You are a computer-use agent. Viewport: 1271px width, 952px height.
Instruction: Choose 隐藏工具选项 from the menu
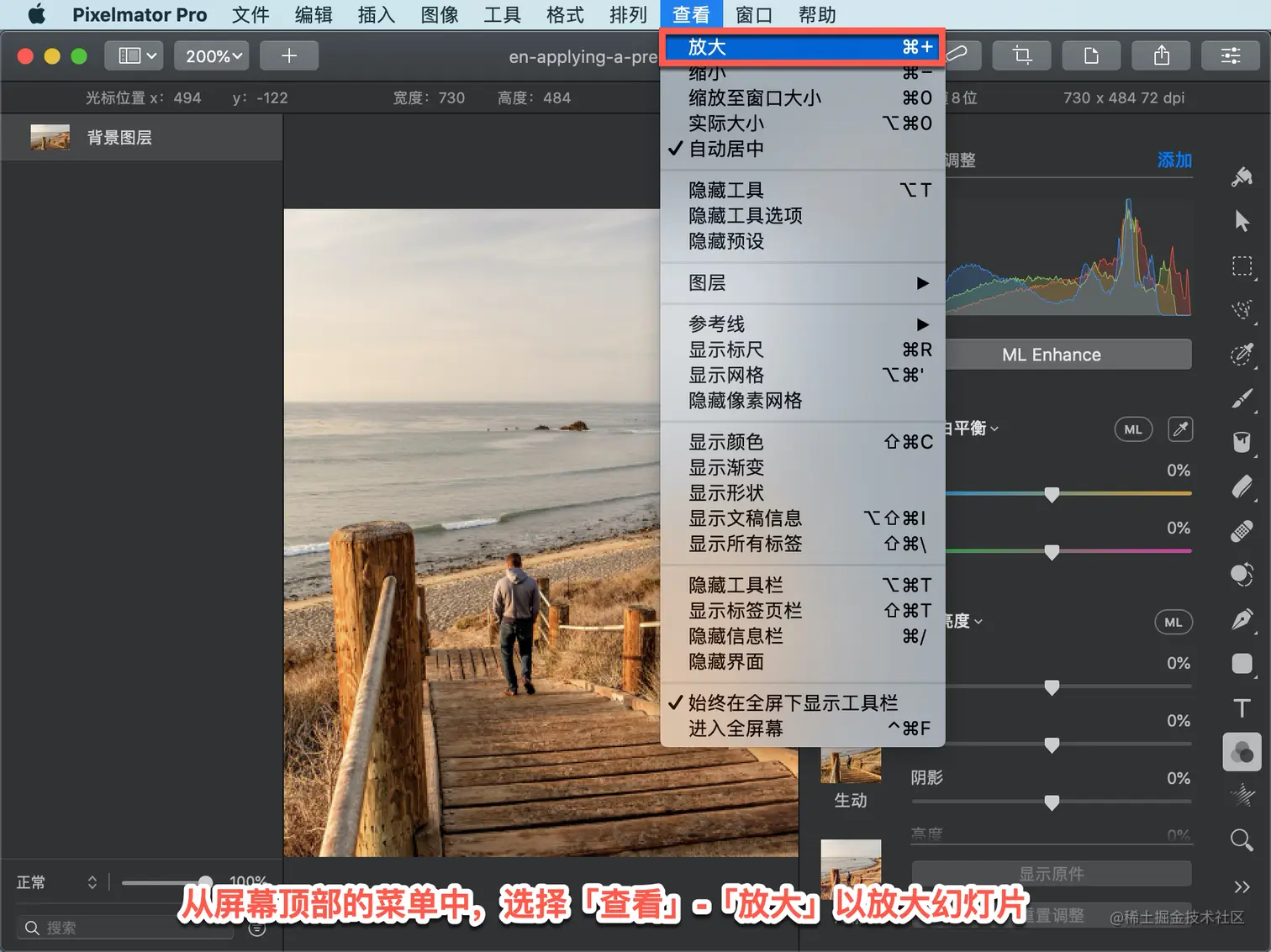pos(803,216)
